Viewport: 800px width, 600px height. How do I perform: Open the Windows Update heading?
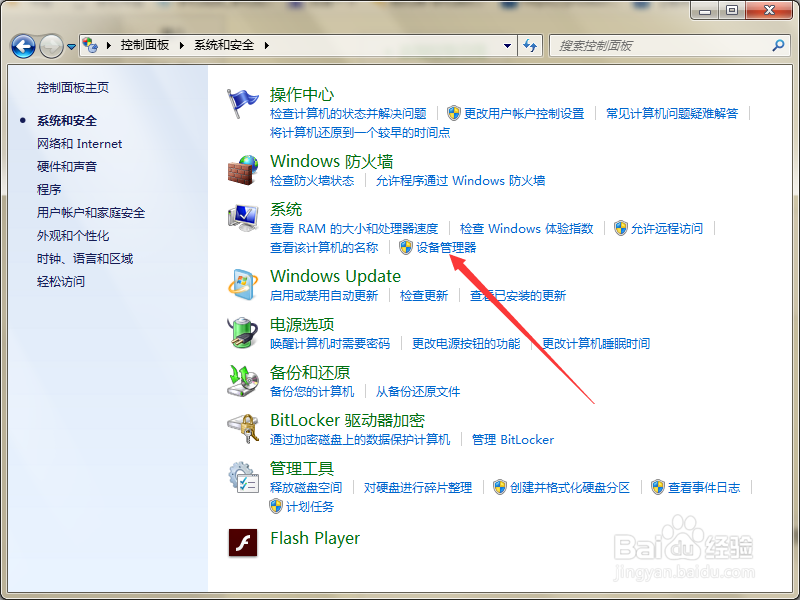pyautogui.click(x=335, y=276)
